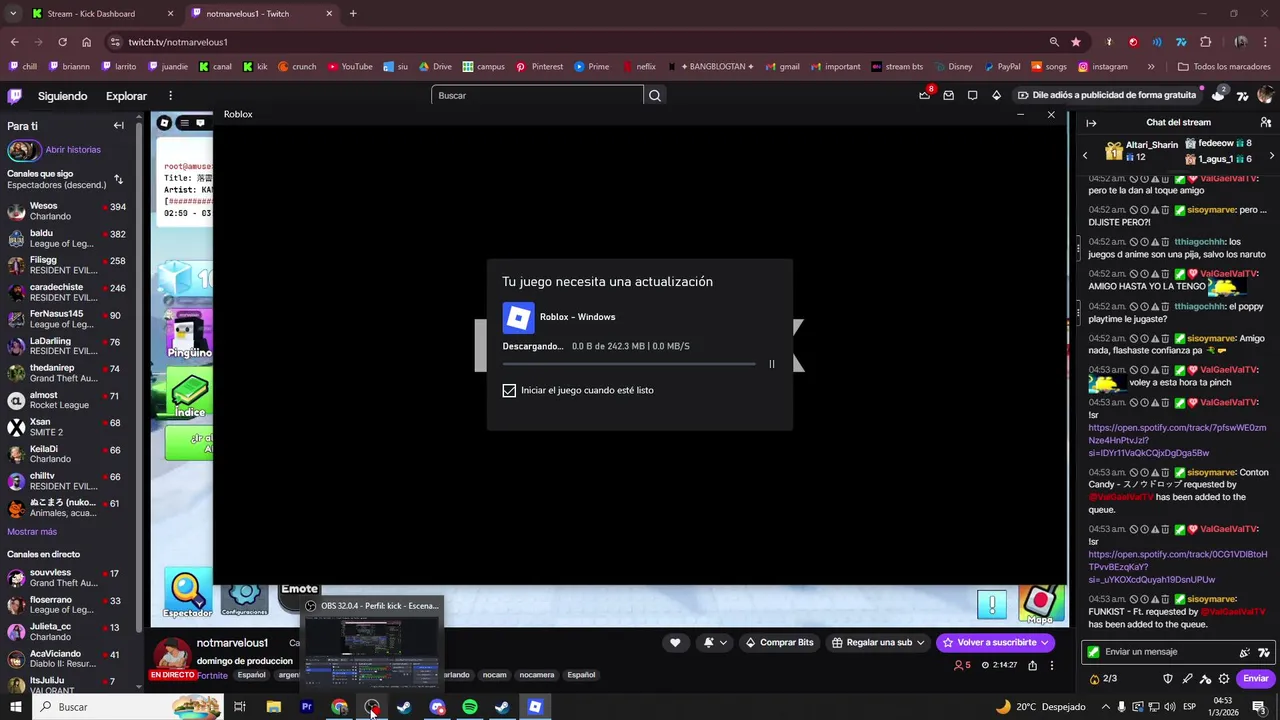Open the Siguiendo section

click(63, 96)
